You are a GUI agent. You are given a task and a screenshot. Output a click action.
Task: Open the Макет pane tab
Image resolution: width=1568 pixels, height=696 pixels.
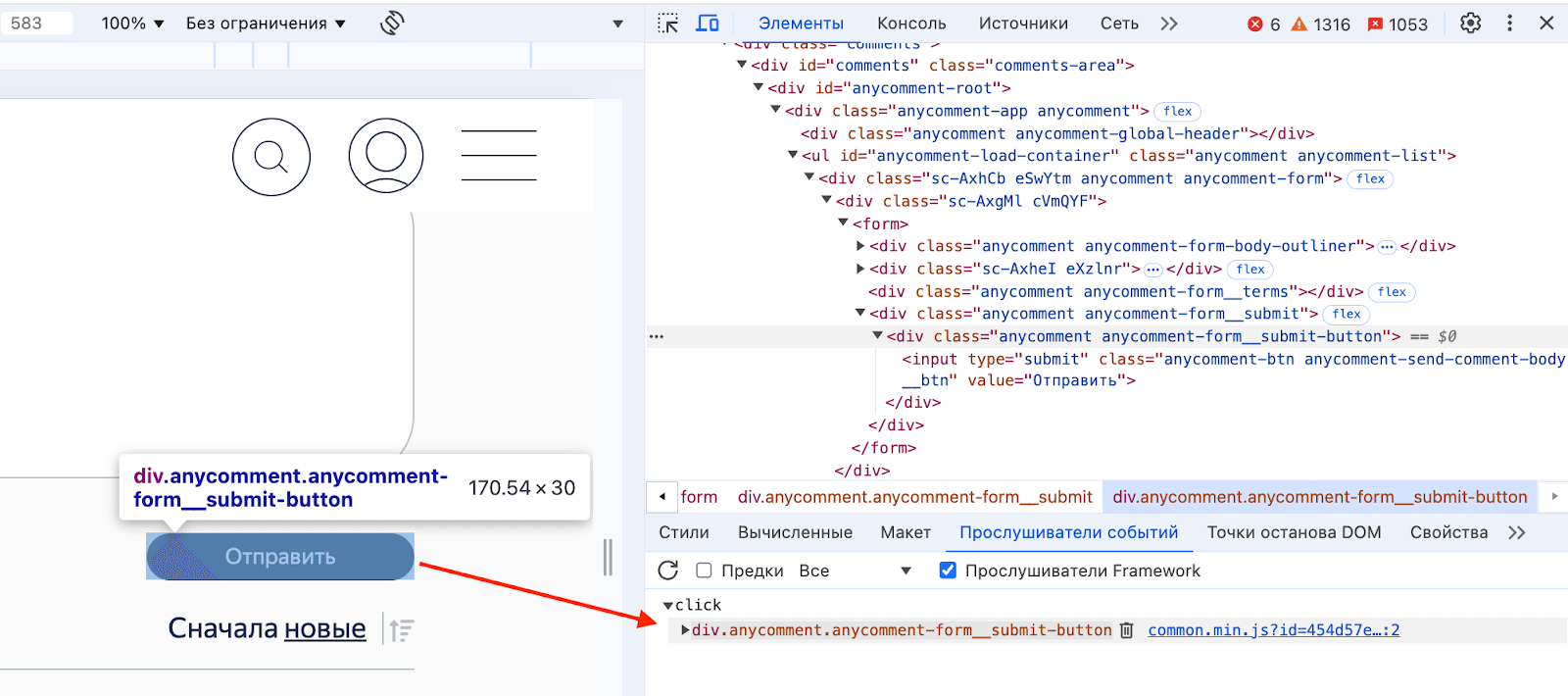pos(906,532)
